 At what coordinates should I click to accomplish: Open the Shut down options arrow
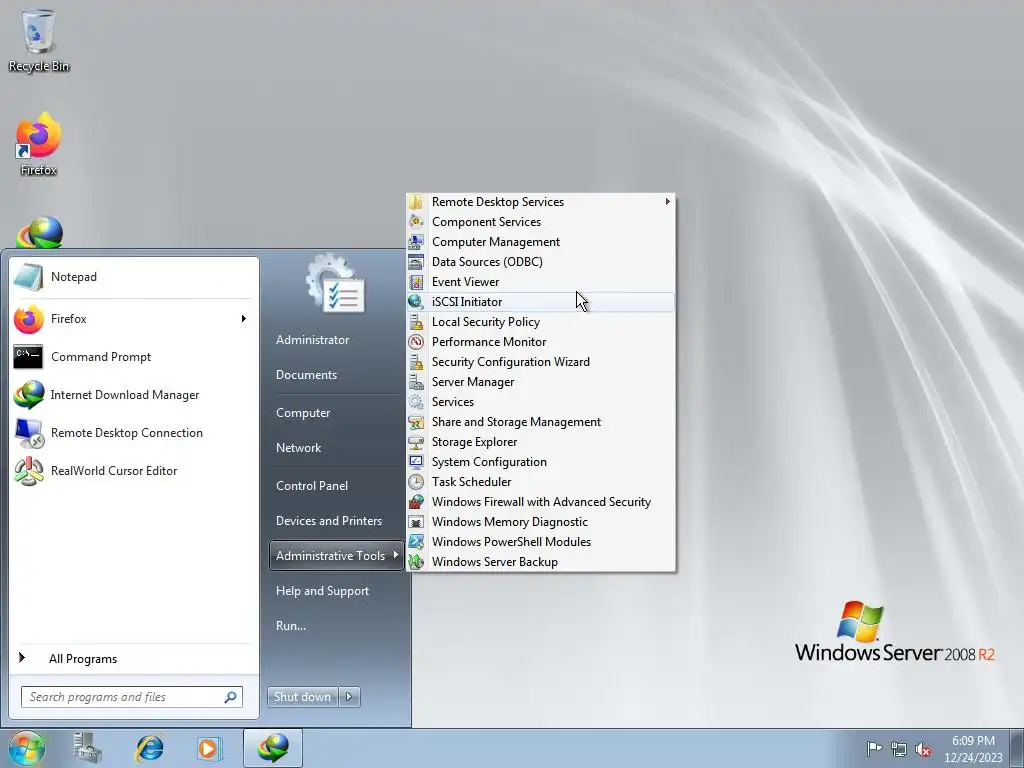[x=349, y=697]
